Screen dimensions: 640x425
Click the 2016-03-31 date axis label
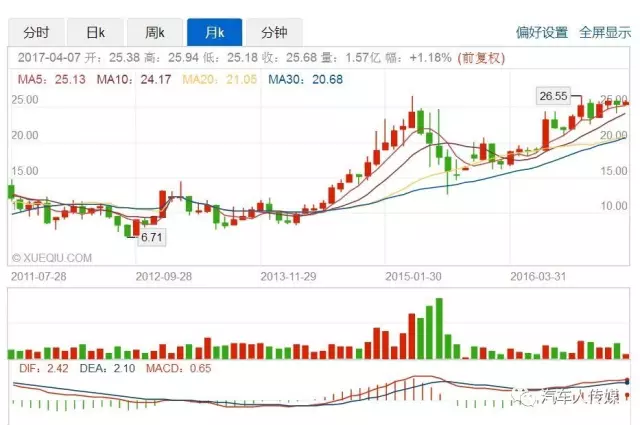point(538,276)
